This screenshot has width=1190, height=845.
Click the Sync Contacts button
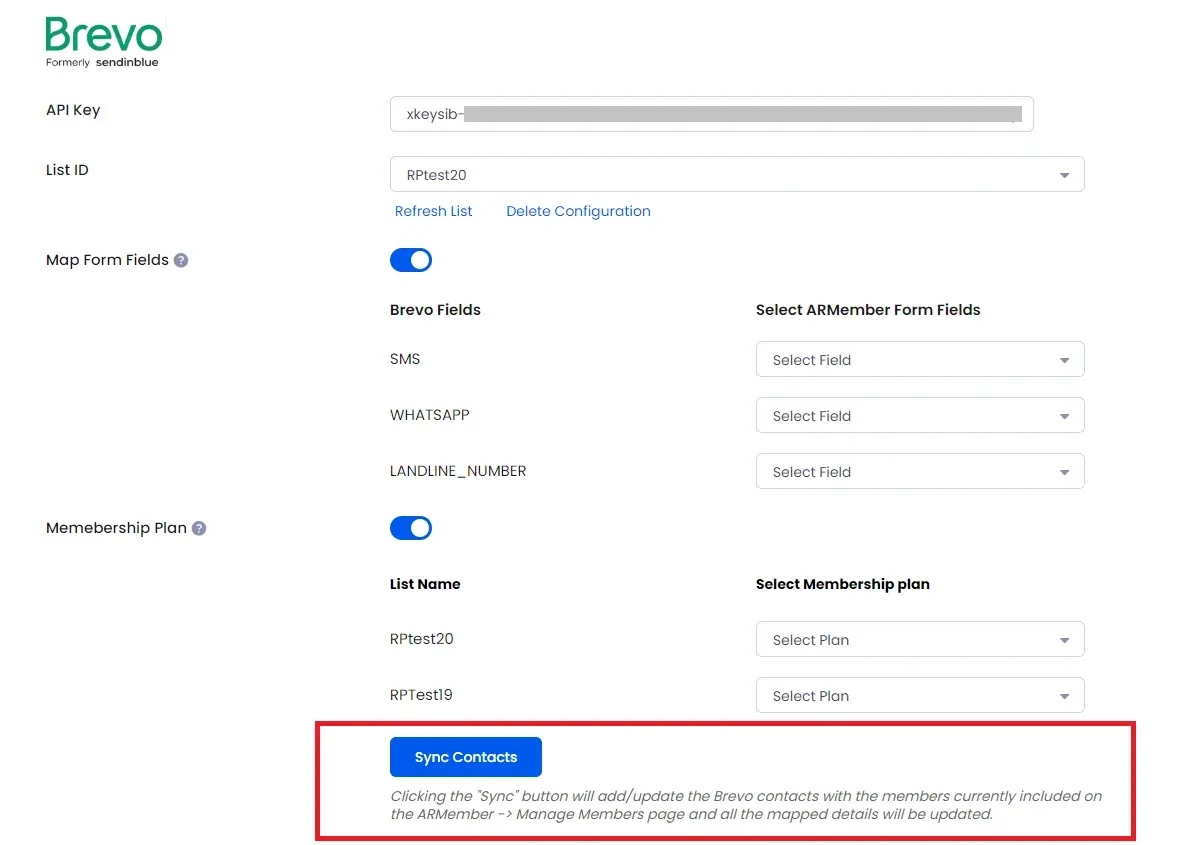point(466,757)
